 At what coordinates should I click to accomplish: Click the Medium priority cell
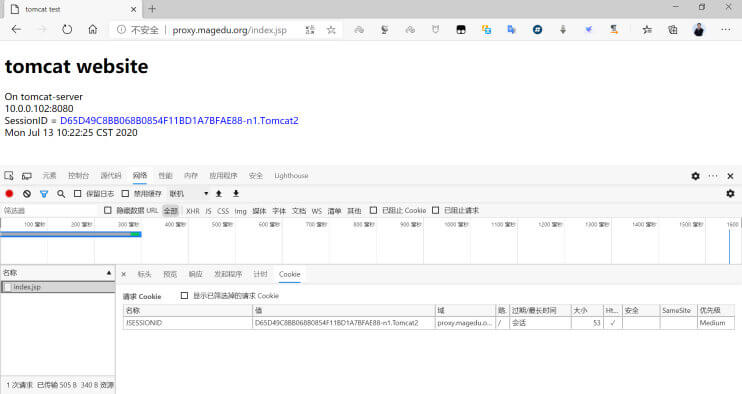click(716, 323)
